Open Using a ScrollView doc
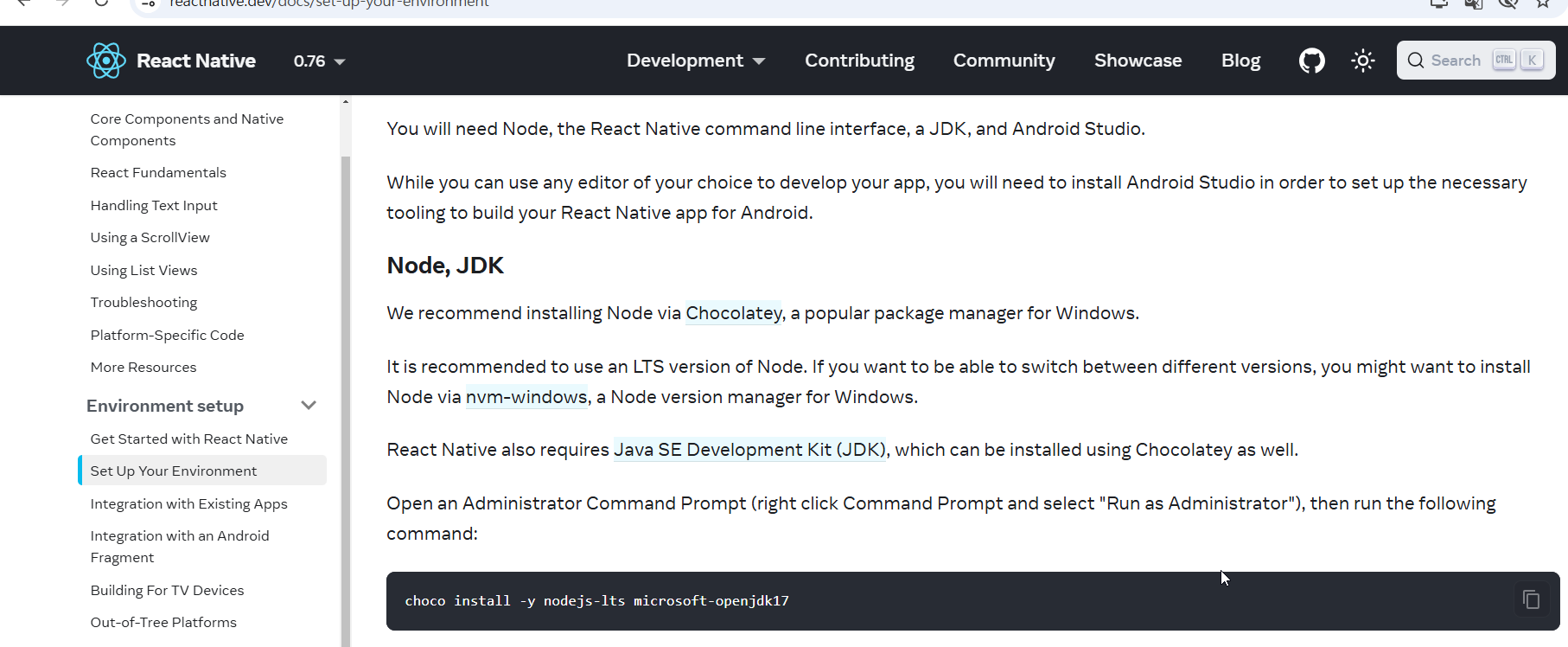 [150, 237]
